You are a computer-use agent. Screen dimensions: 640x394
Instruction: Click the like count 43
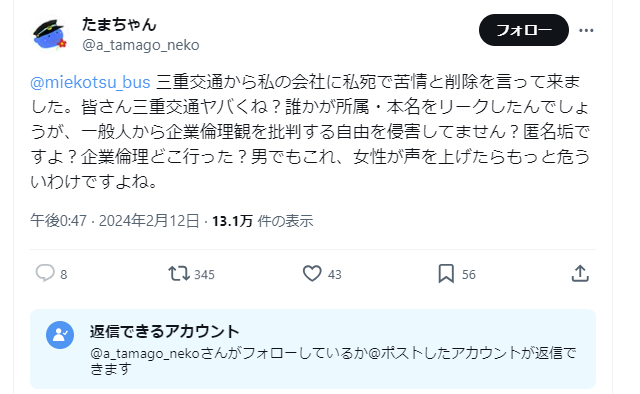[335, 275]
